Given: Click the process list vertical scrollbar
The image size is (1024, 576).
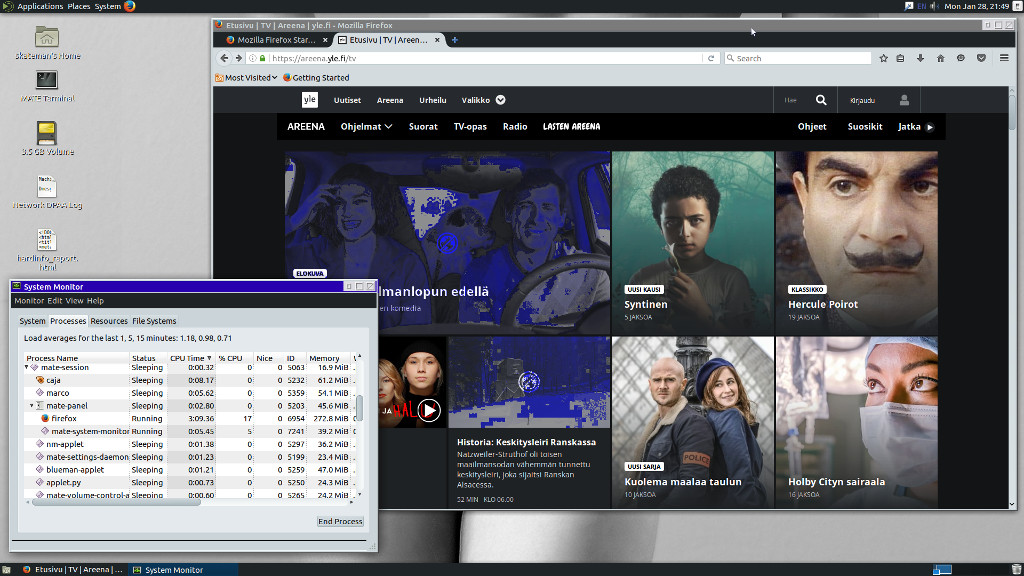Looking at the screenshot, I should (359, 408).
